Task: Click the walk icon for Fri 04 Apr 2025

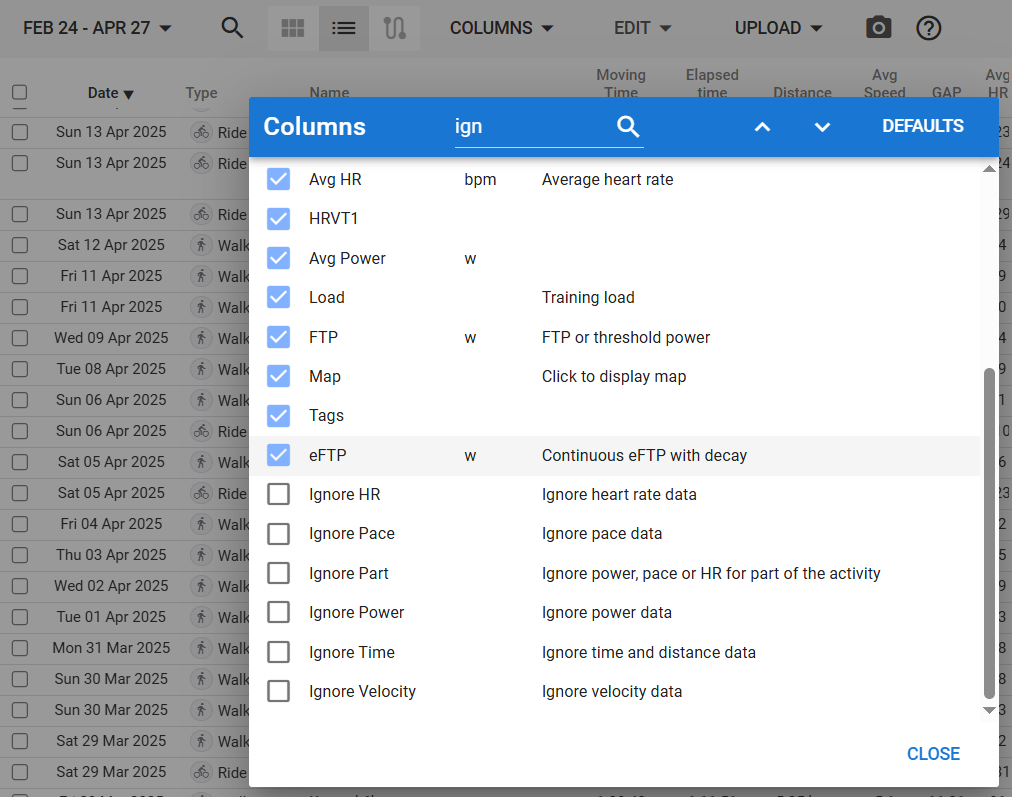Action: point(201,524)
